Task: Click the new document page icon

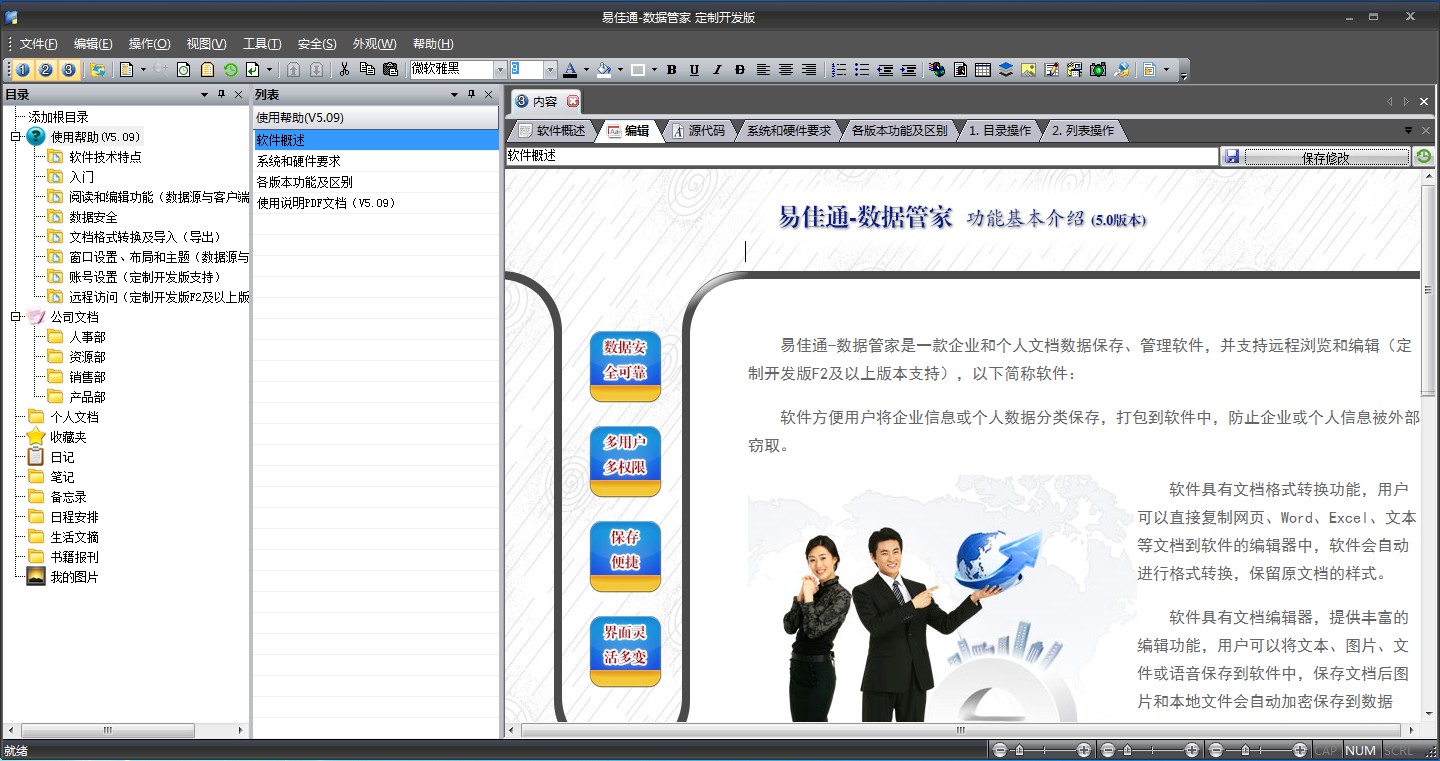Action: [126, 70]
